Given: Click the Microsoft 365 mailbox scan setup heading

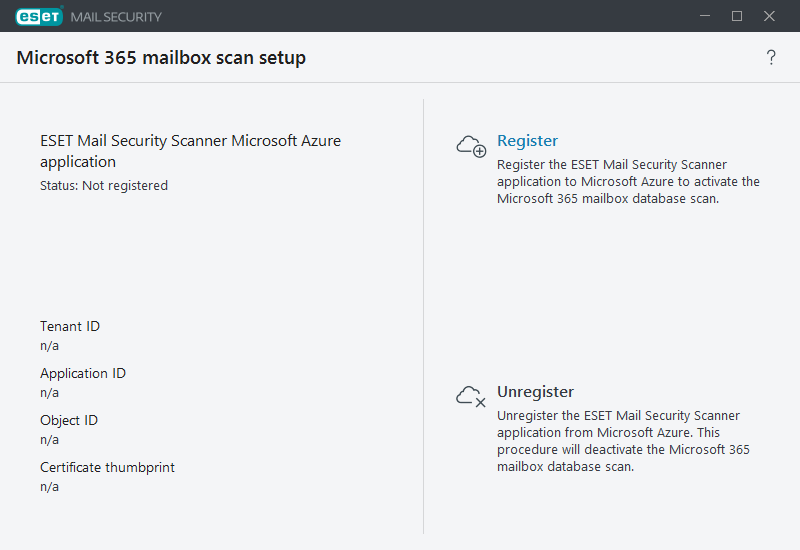Looking at the screenshot, I should (x=161, y=58).
